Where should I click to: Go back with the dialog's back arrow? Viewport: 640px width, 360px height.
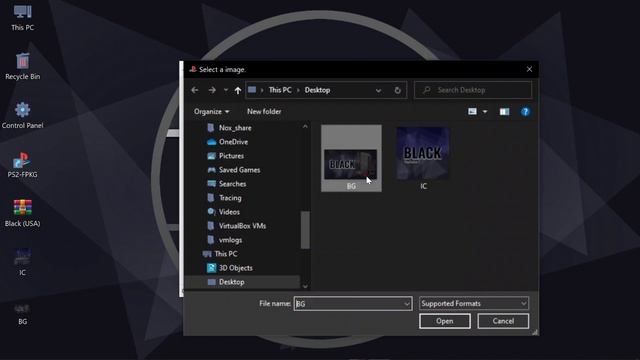tap(195, 90)
